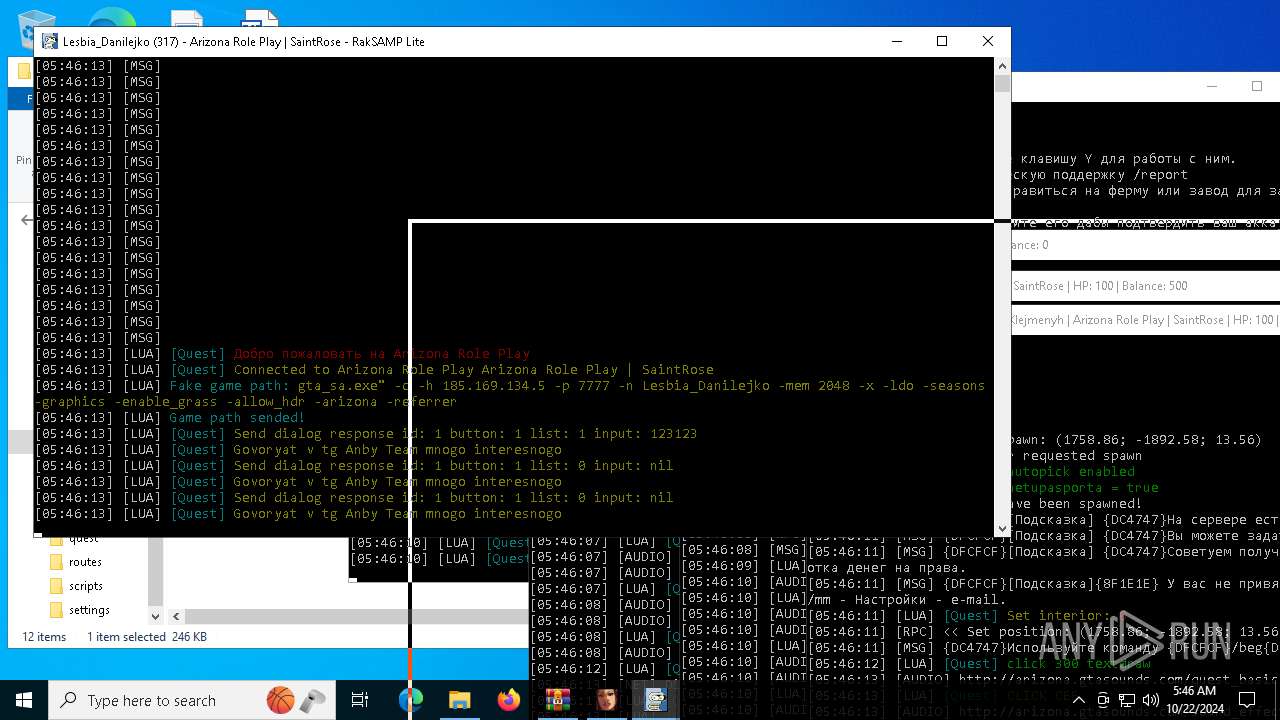
Task: Click the RakSAMP console scrollbar thumb
Action: click(1002, 84)
